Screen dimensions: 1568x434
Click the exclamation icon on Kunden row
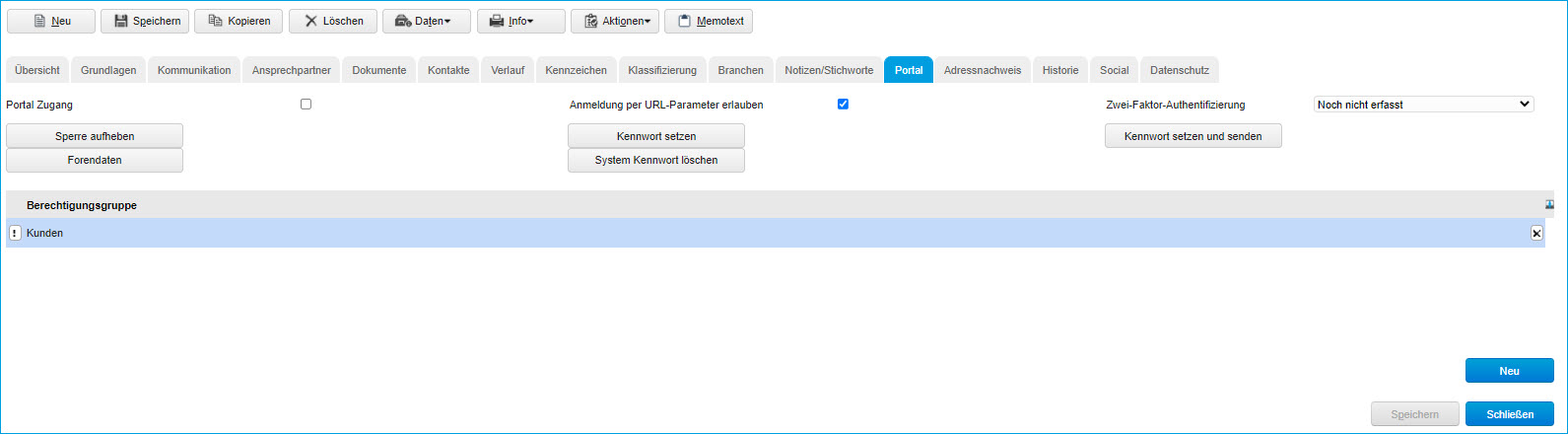[x=15, y=233]
